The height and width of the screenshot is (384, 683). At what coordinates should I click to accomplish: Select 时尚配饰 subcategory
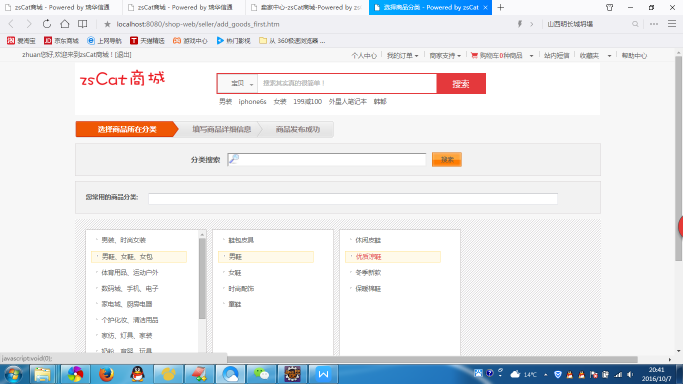click(241, 288)
